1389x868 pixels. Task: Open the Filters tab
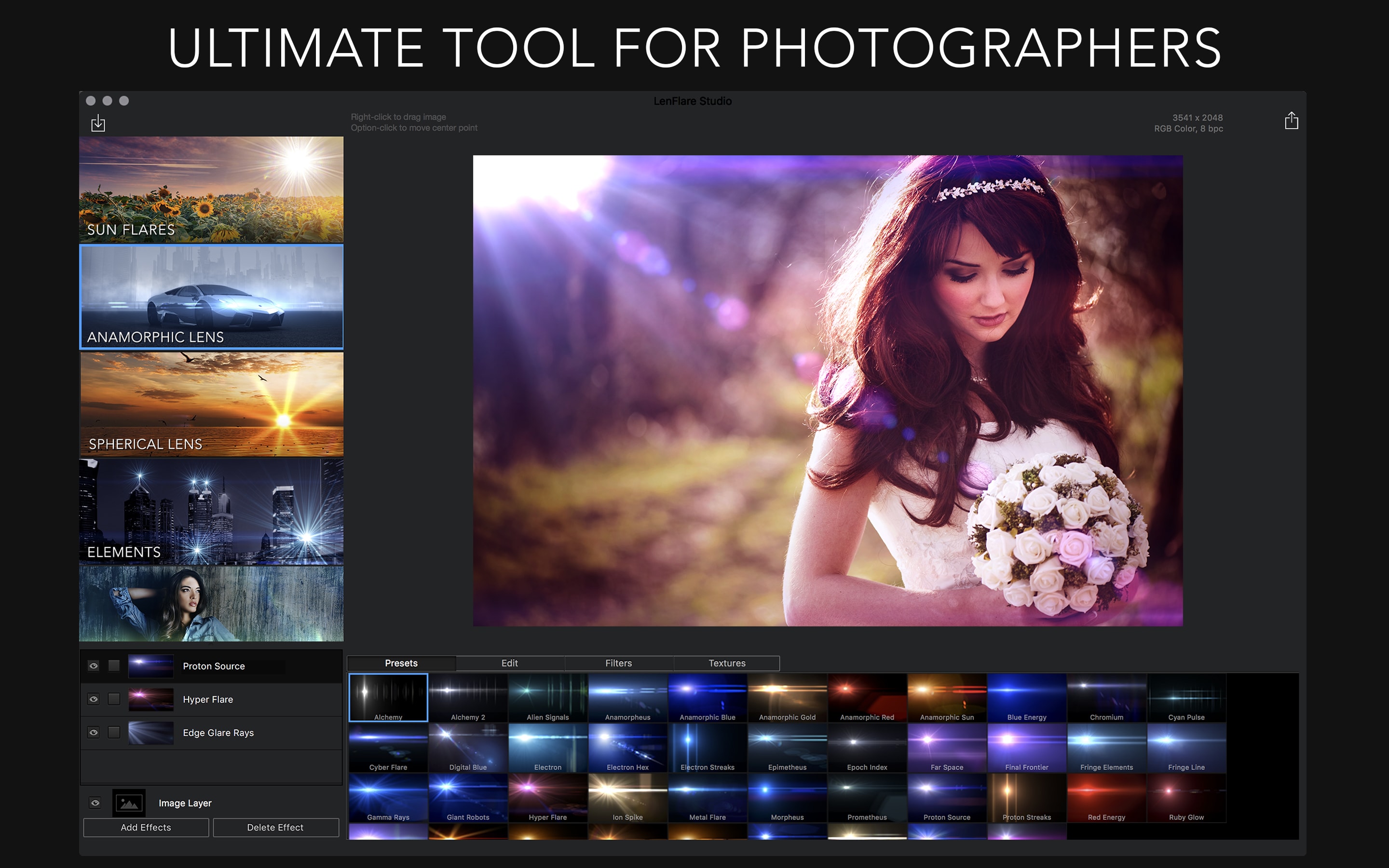(618, 663)
